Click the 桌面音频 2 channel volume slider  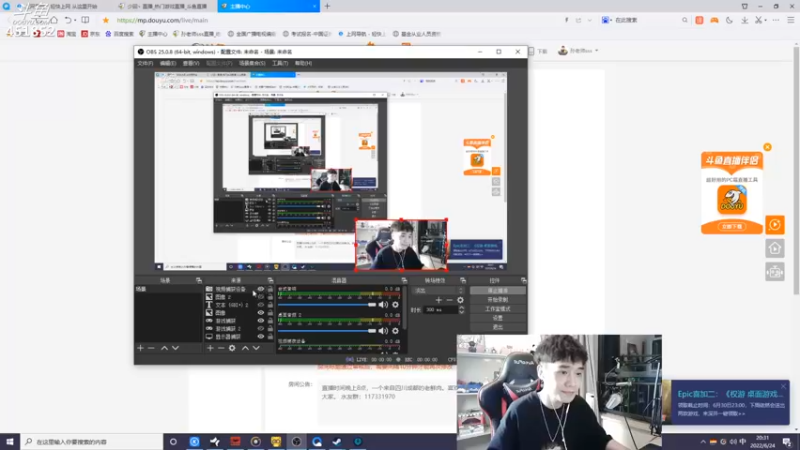click(x=327, y=331)
